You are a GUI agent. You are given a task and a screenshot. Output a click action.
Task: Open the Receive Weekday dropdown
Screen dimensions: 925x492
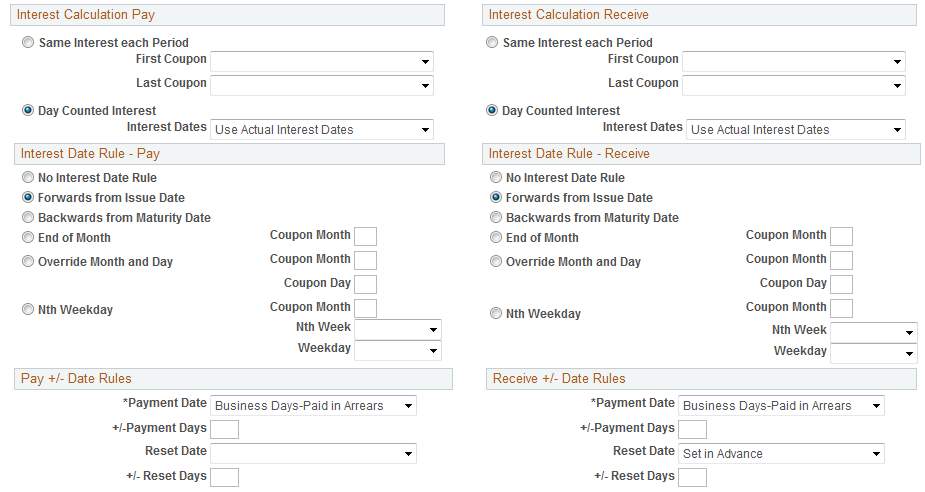[x=873, y=354]
